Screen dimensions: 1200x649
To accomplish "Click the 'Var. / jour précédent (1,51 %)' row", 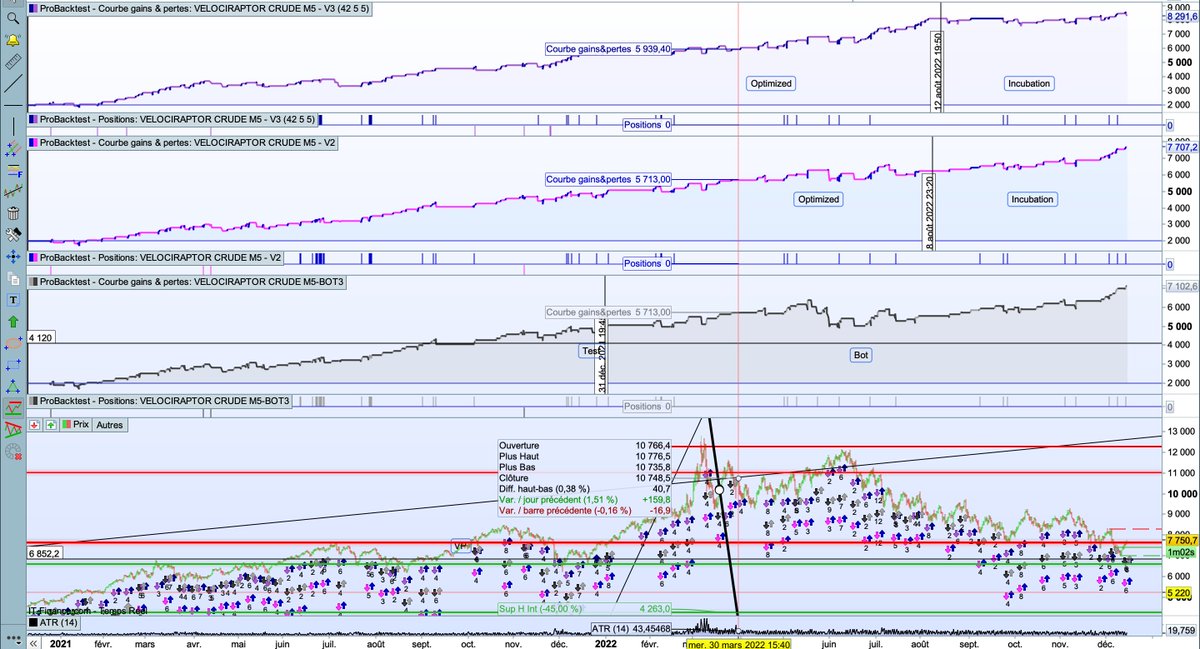I will tap(585, 500).
